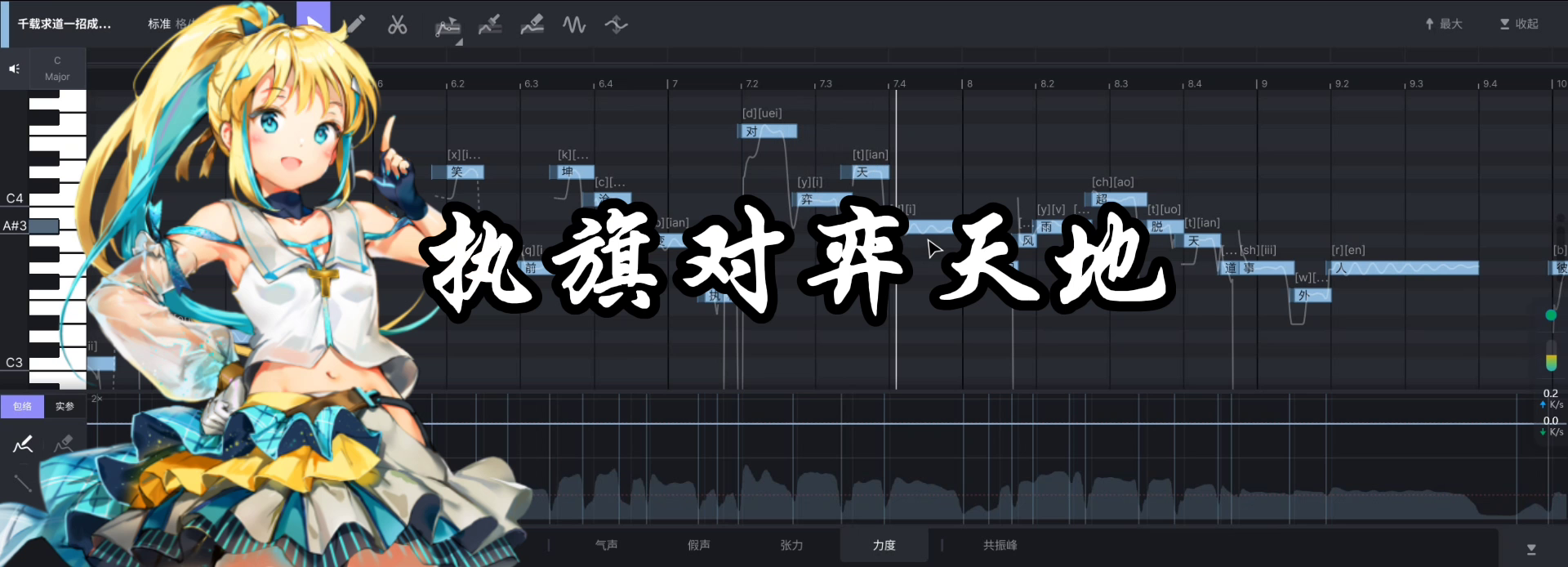This screenshot has height=567, width=1568.
Task: Select the note 道
Action: pyautogui.click(x=1231, y=268)
